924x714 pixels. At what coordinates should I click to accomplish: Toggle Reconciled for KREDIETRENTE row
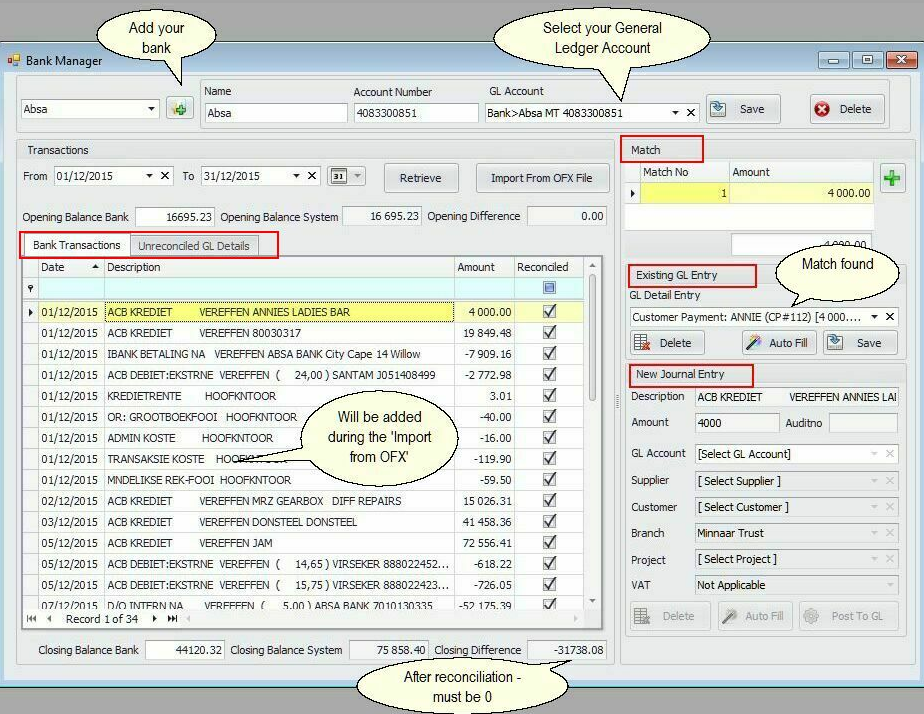pos(549,395)
